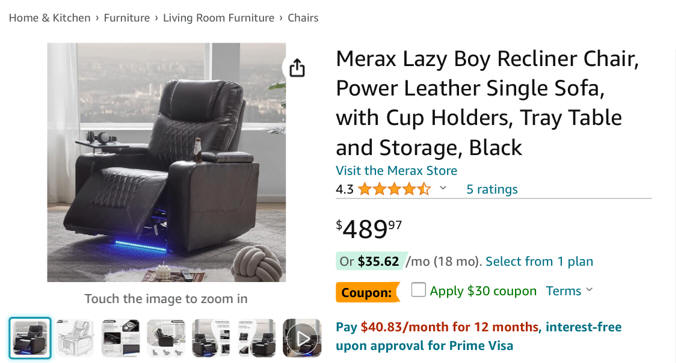
Task: Click Select from 1 plan link
Action: click(539, 261)
